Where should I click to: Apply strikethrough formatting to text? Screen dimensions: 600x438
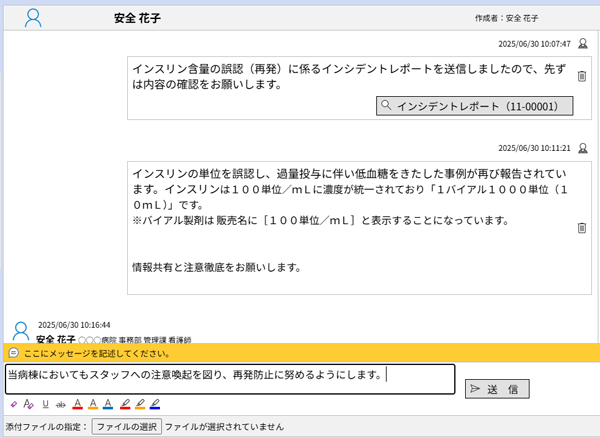coord(61,404)
